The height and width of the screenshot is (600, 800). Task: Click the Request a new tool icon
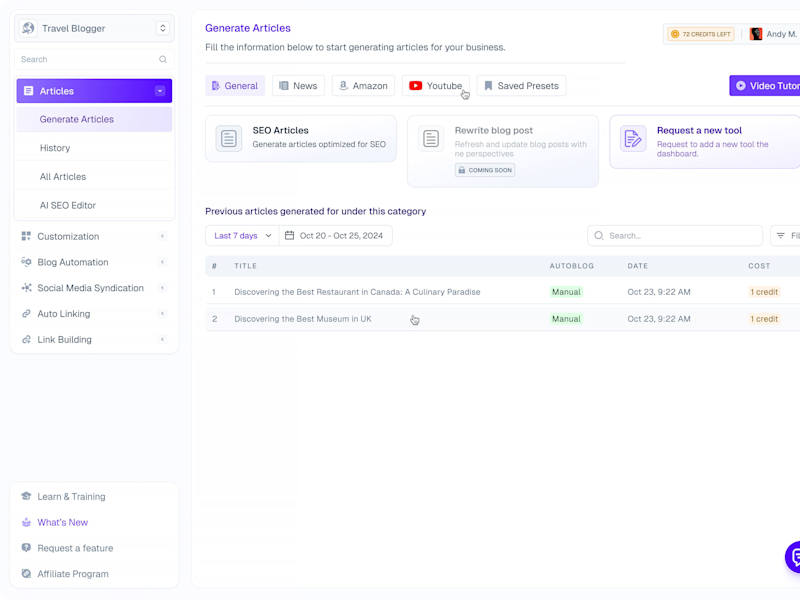[x=633, y=138]
